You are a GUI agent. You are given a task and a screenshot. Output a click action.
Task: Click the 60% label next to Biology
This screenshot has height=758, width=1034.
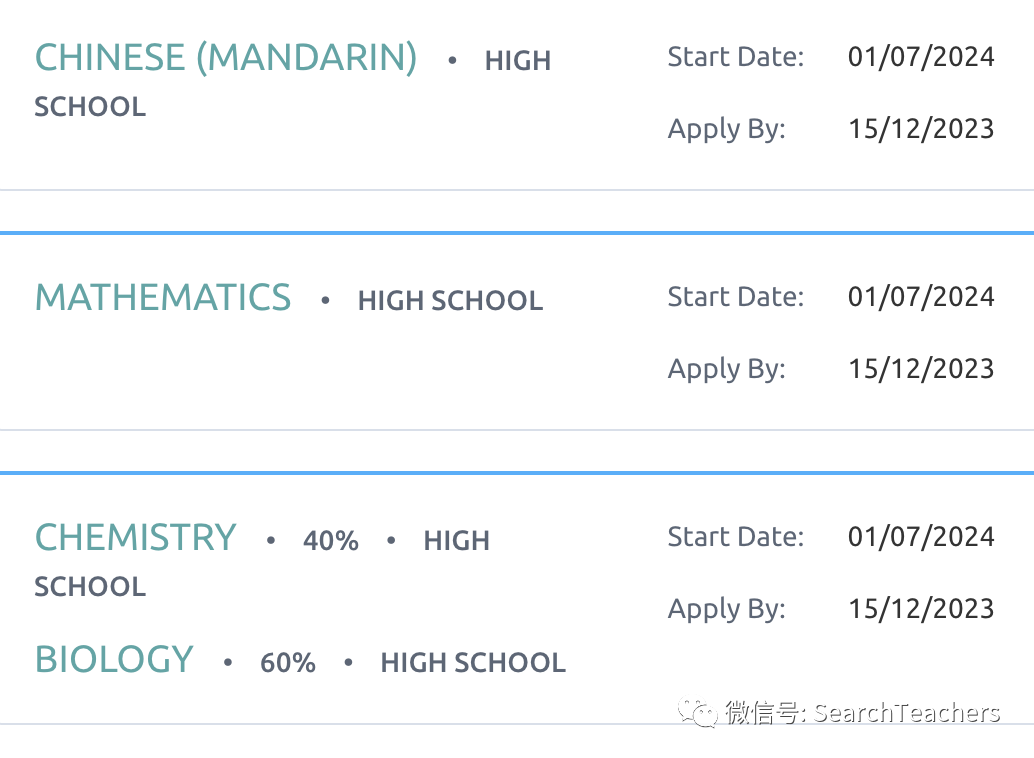288,663
